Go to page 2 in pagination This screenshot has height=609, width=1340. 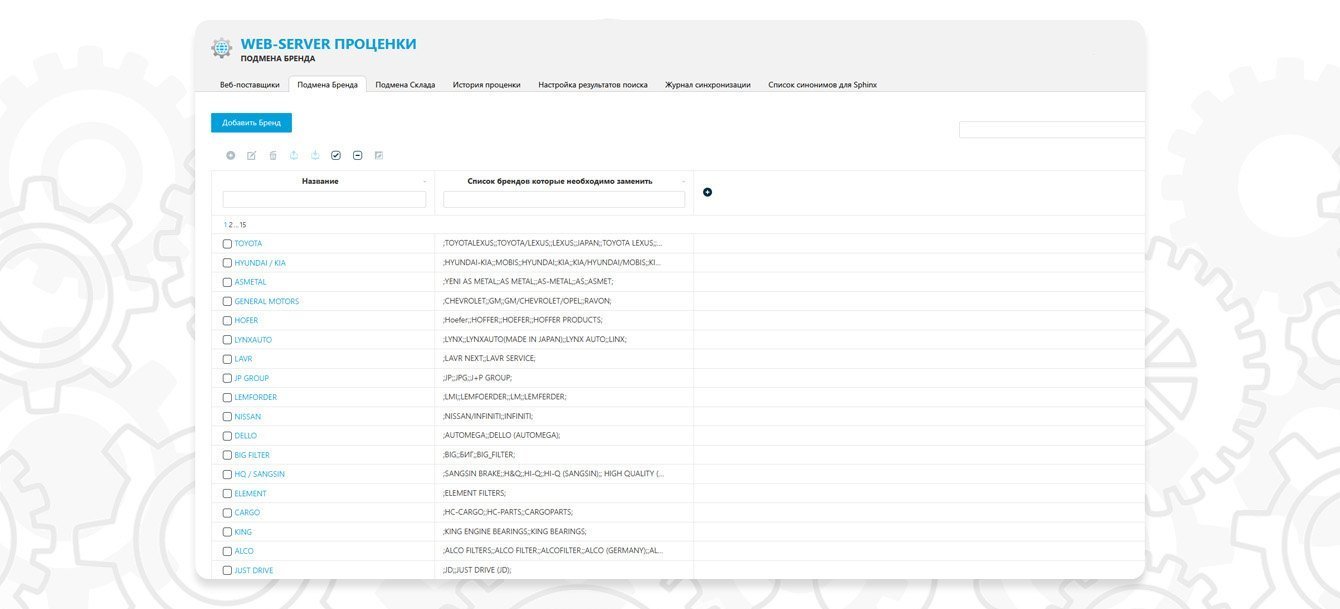230,225
